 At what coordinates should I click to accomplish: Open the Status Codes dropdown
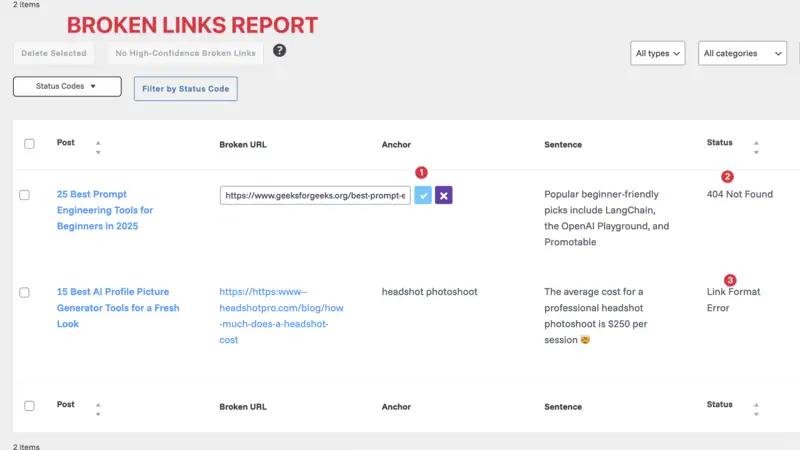coord(67,86)
